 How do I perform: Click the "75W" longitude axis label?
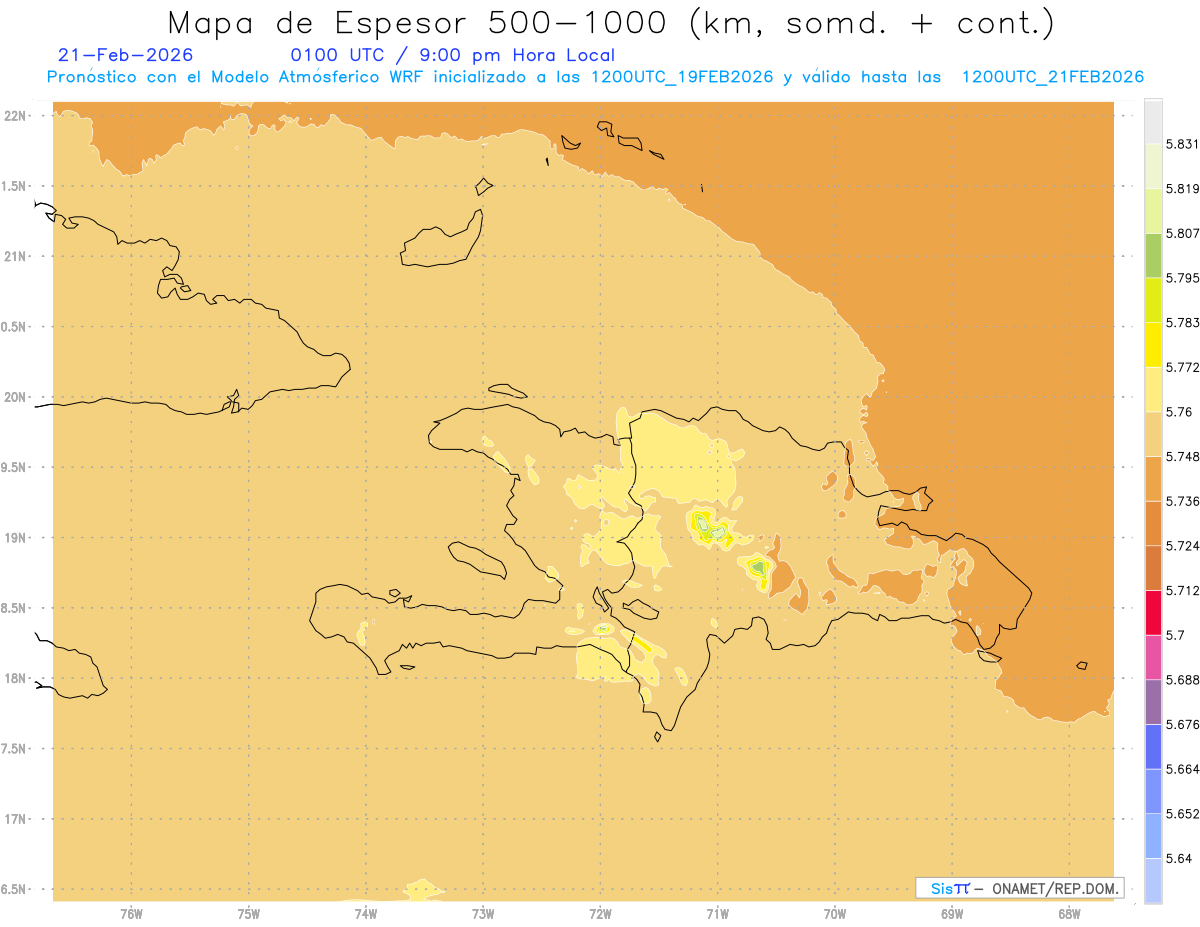click(248, 914)
